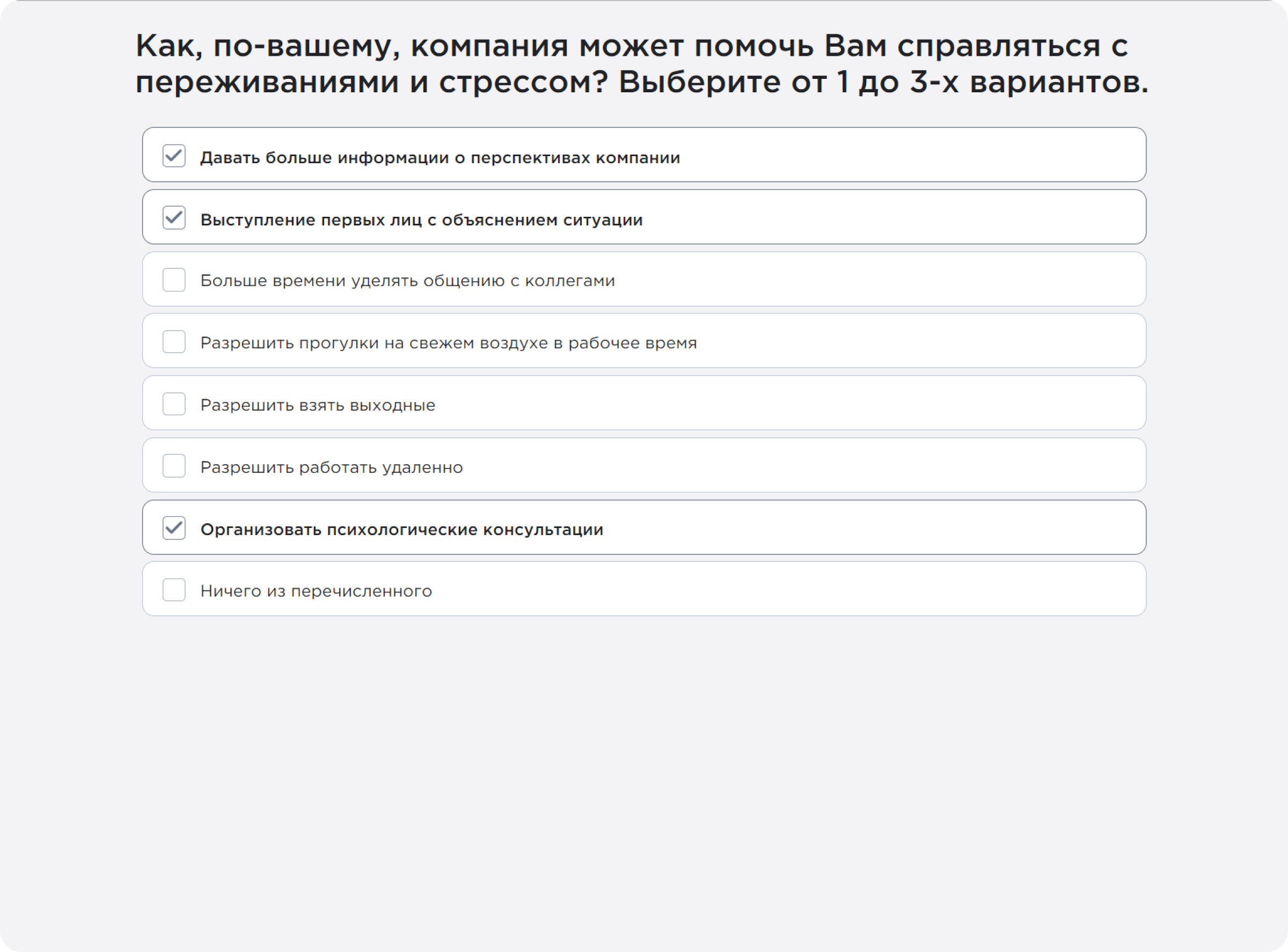Click the label text 'Разрешить взять выходные'
This screenshot has width=1288, height=952.
pyautogui.click(x=318, y=405)
